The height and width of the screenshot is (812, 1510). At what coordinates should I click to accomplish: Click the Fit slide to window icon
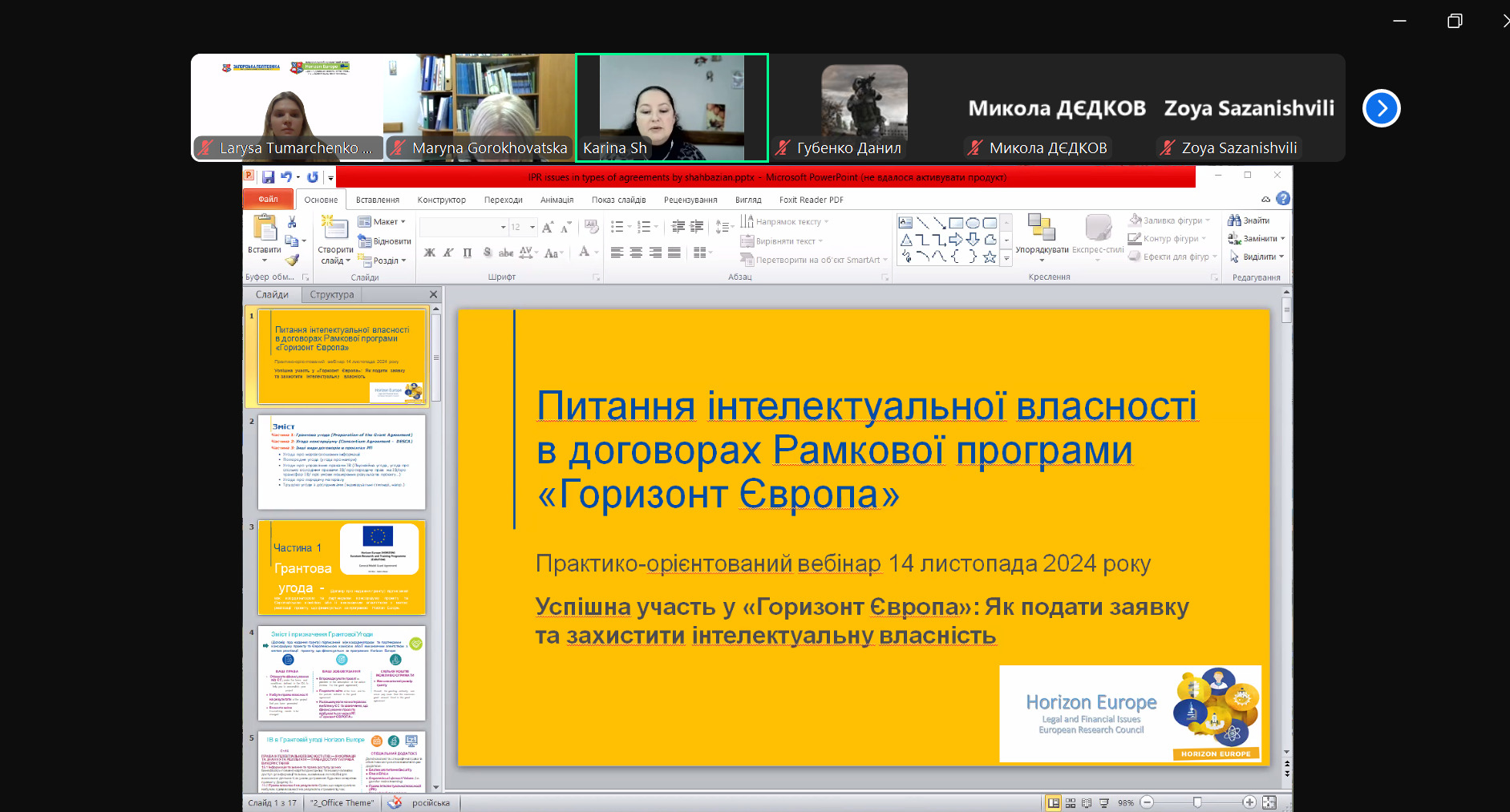[1269, 802]
